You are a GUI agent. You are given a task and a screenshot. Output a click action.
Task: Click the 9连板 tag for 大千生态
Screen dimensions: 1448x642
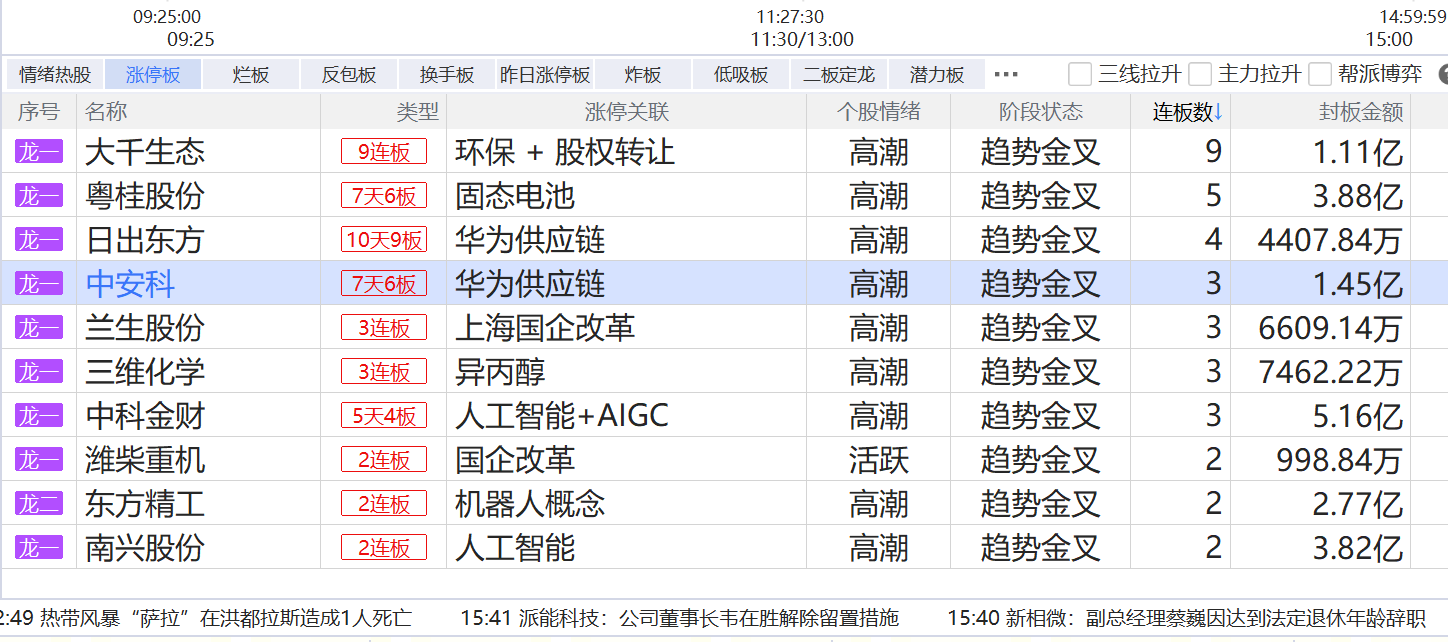tap(384, 152)
